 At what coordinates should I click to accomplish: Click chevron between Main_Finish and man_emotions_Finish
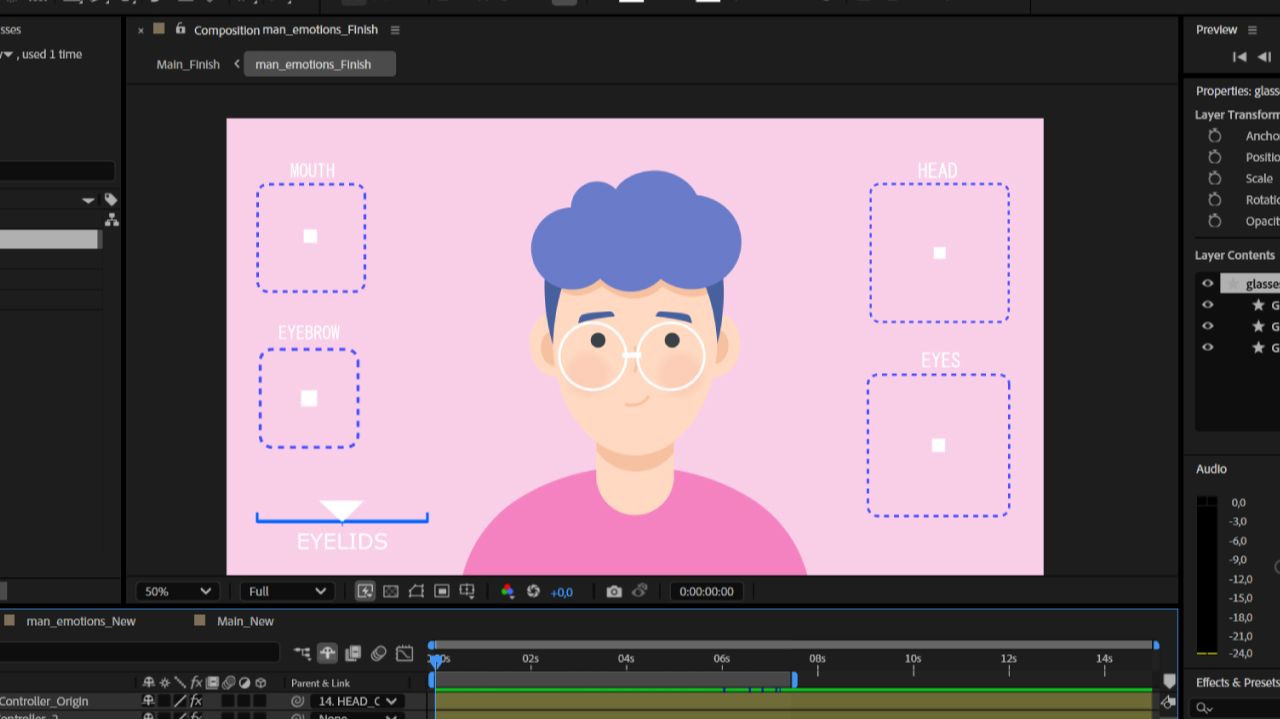[237, 64]
